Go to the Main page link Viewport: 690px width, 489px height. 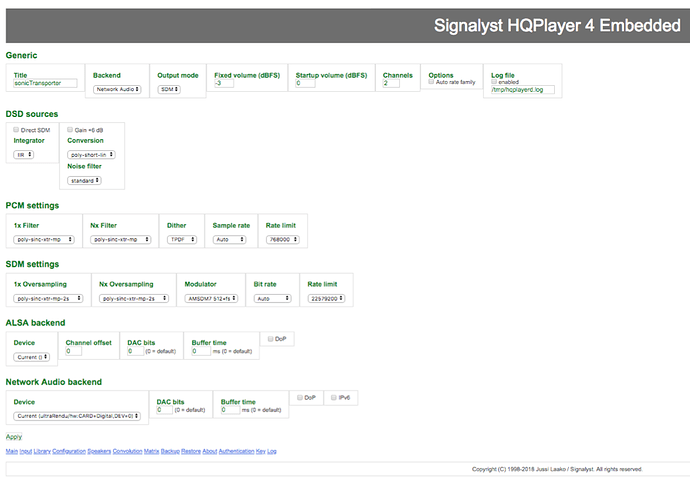click(x=12, y=451)
